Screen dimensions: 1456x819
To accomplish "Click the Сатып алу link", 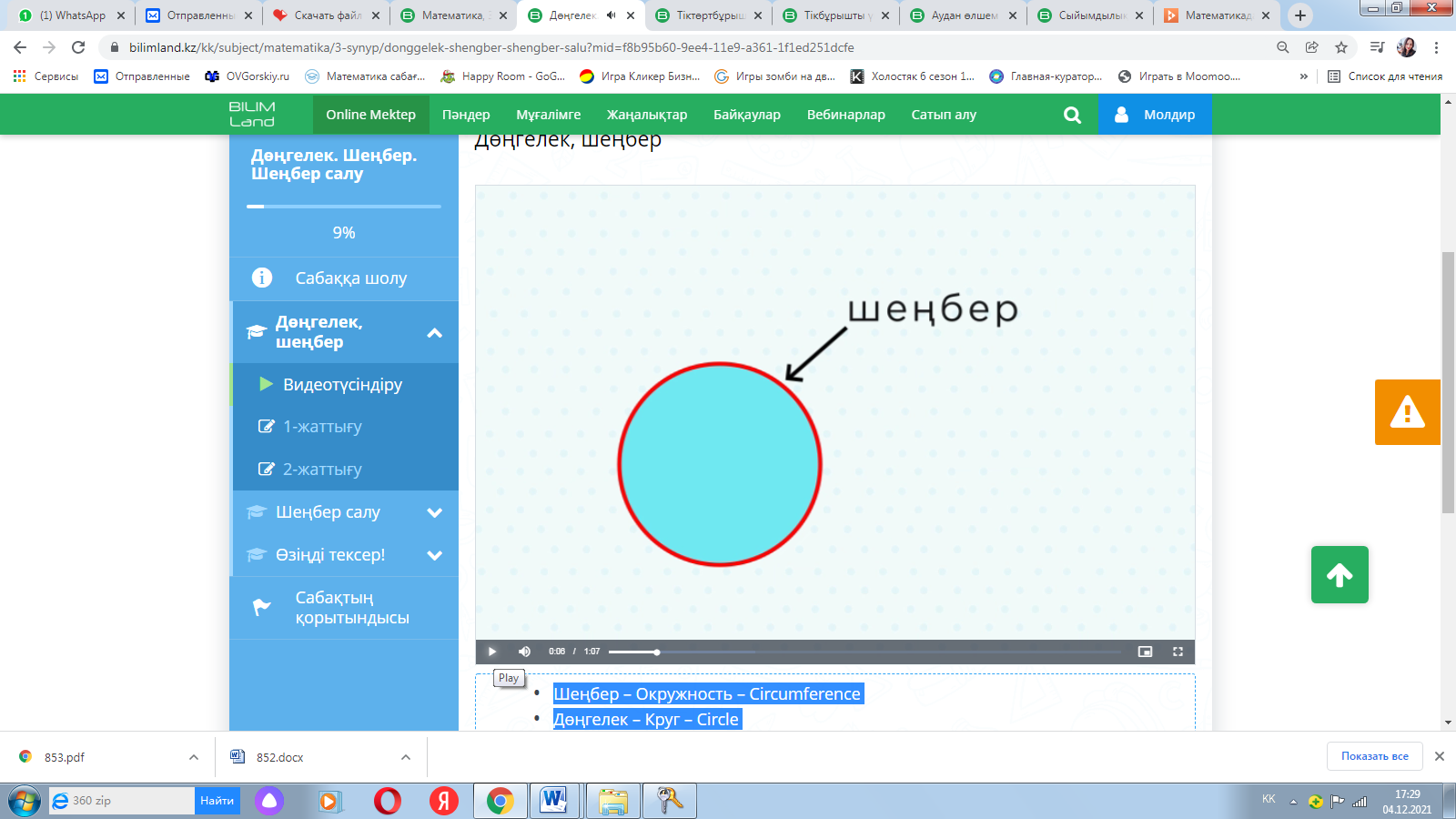I will (944, 115).
